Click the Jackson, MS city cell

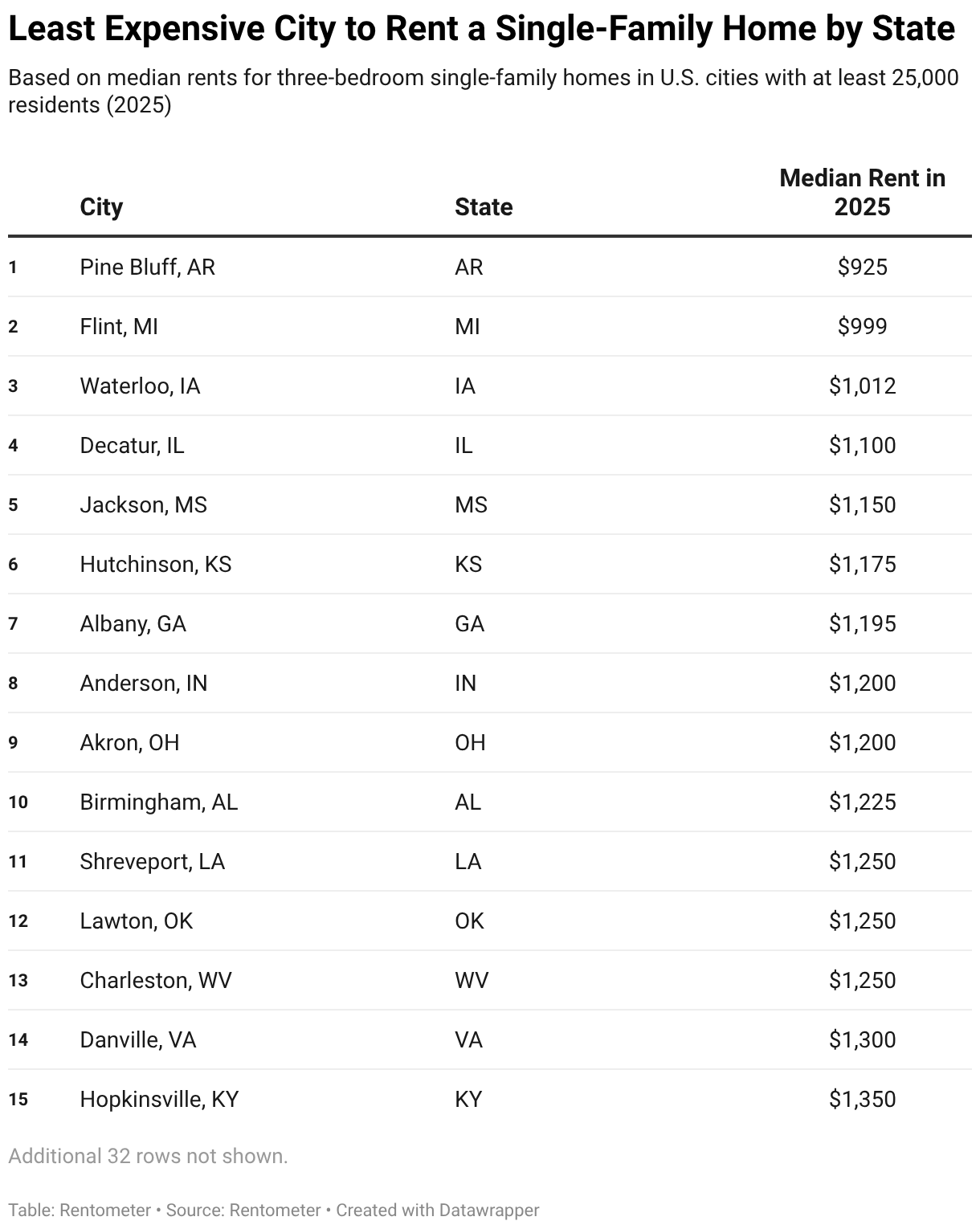[x=143, y=504]
